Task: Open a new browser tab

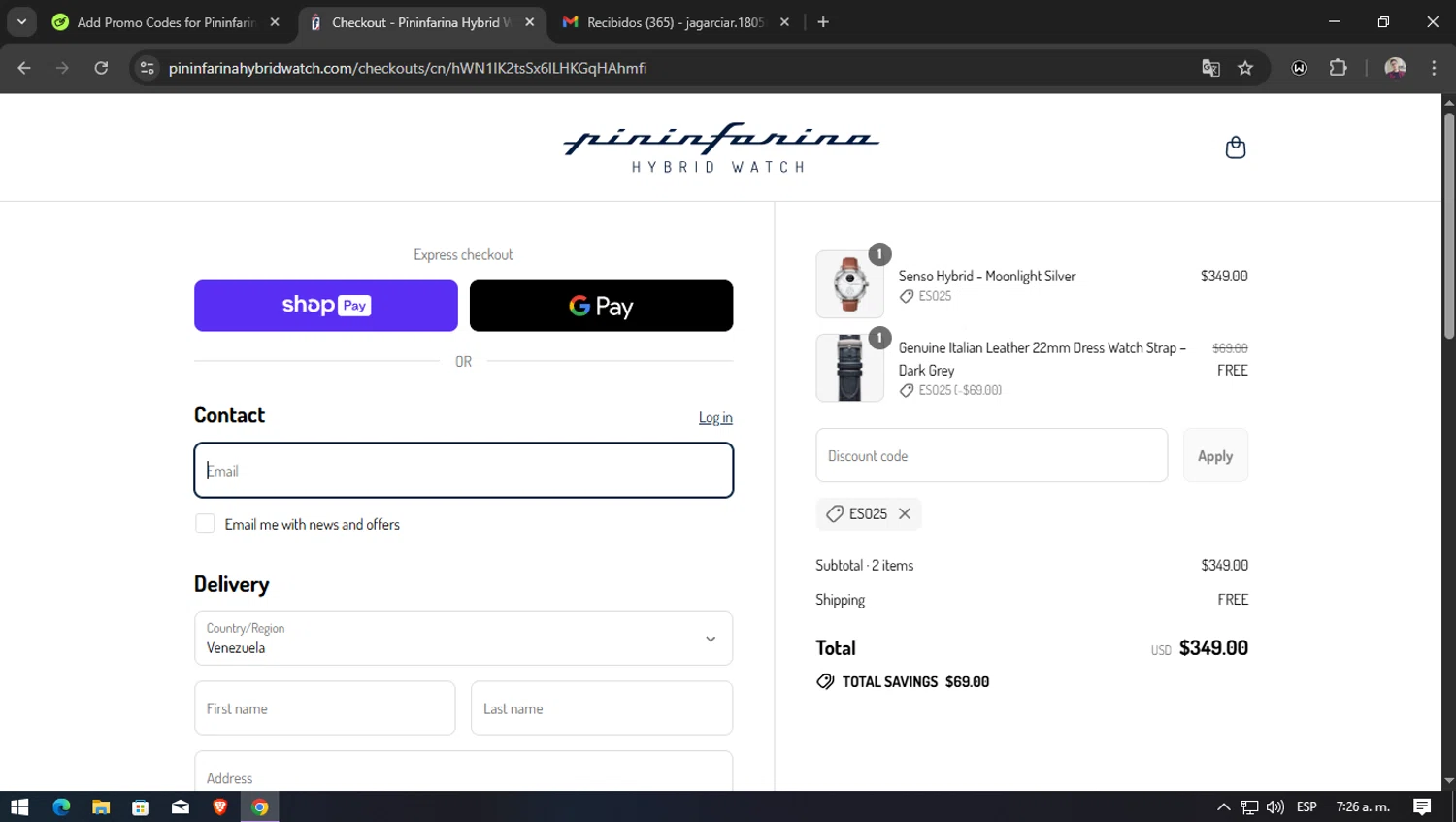Action: (x=823, y=22)
